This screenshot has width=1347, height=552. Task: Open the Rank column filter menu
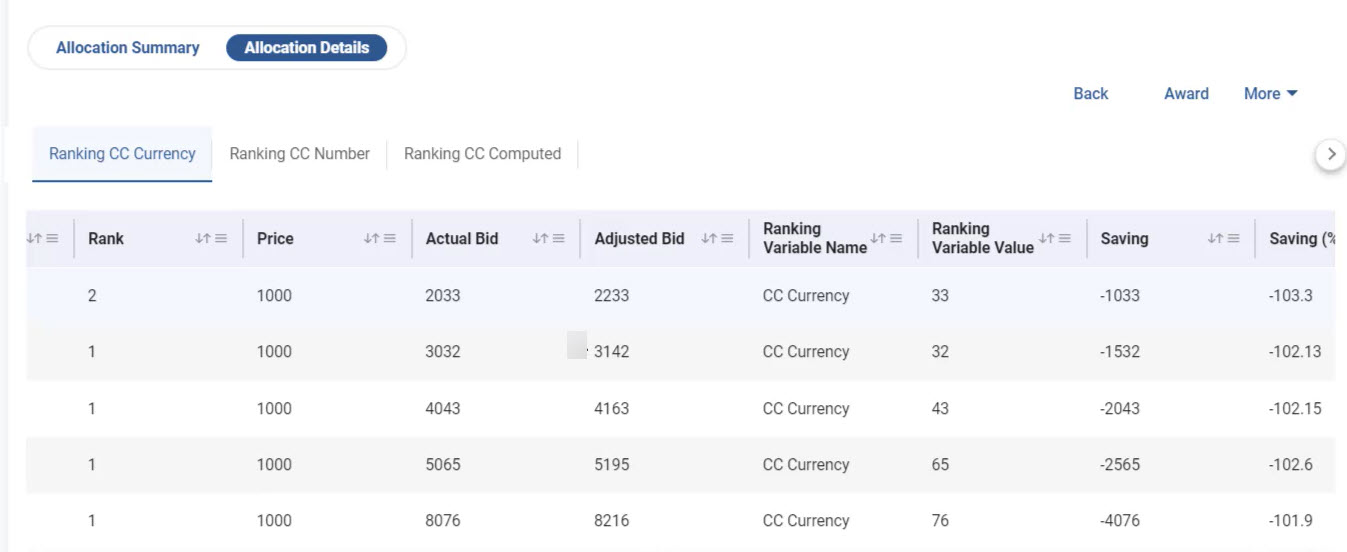[x=221, y=239]
